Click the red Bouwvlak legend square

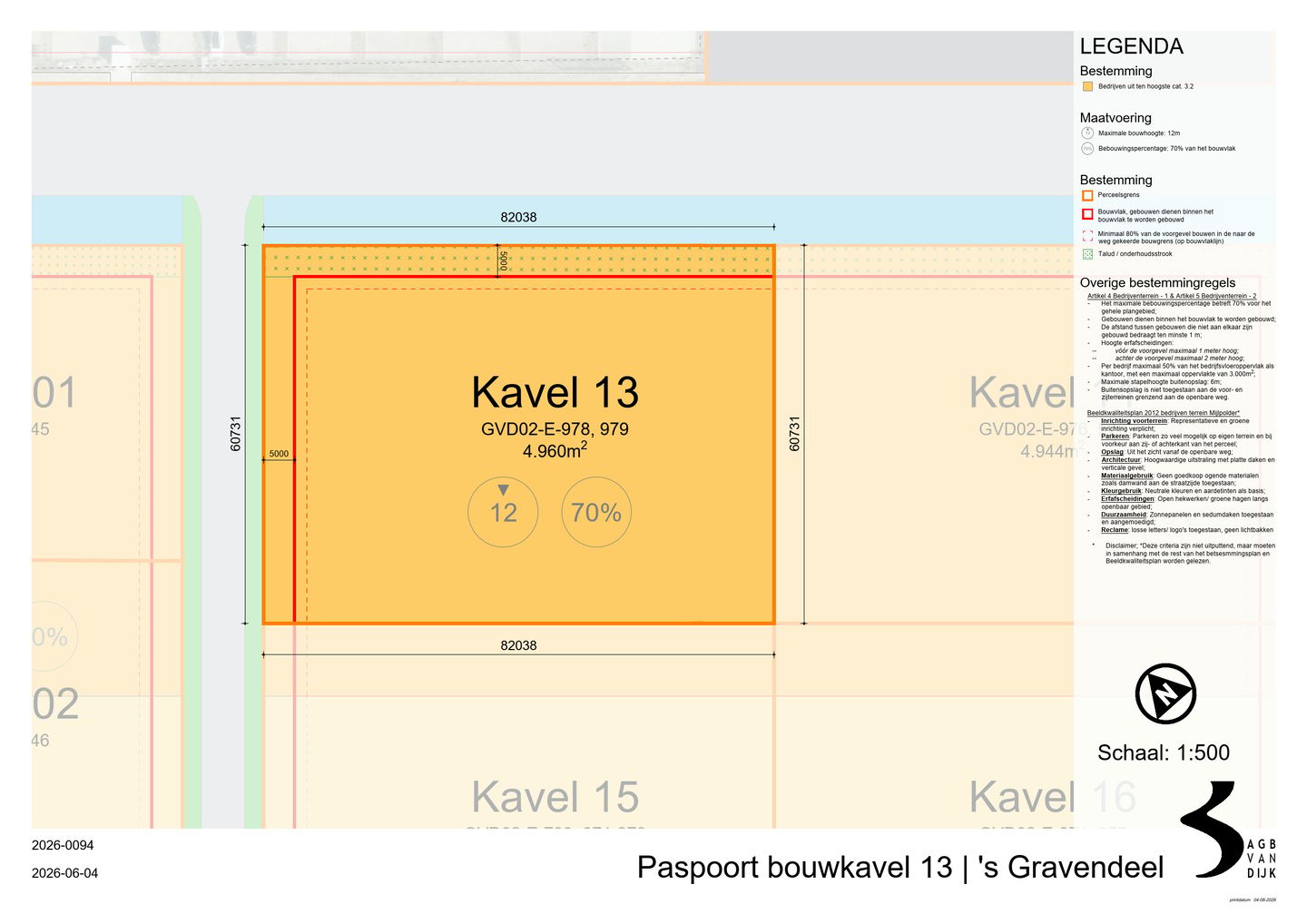tap(1087, 214)
